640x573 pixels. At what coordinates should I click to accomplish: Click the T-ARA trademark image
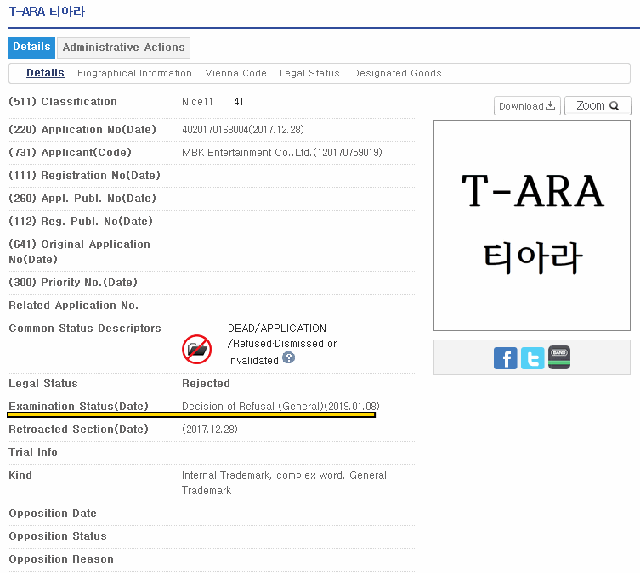click(x=532, y=225)
